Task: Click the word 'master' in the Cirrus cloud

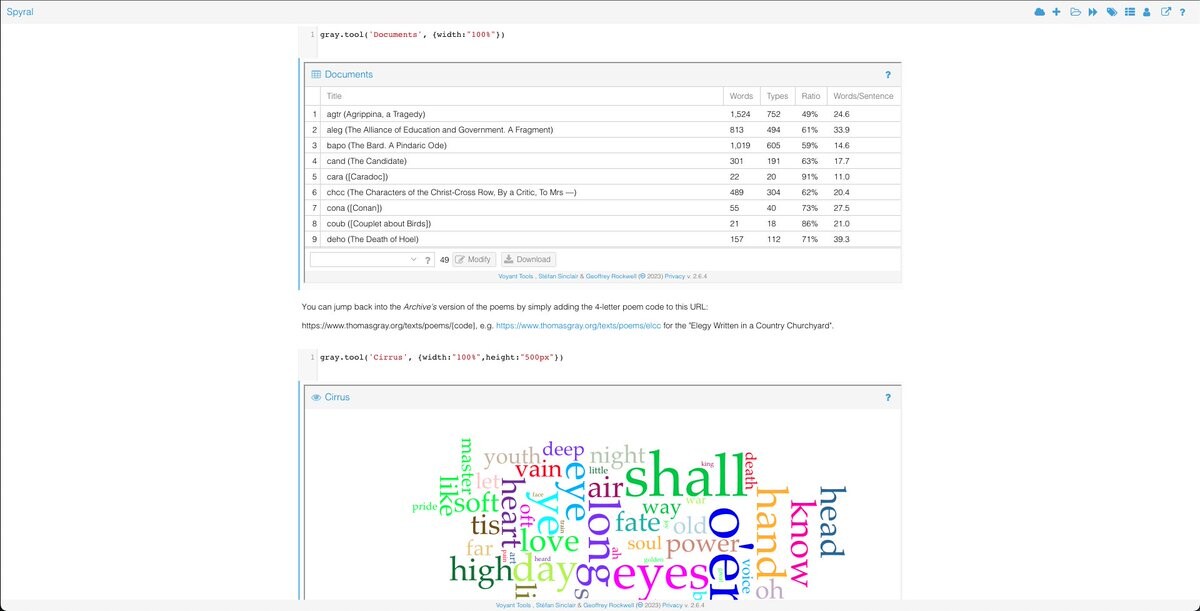Action: pos(466,465)
